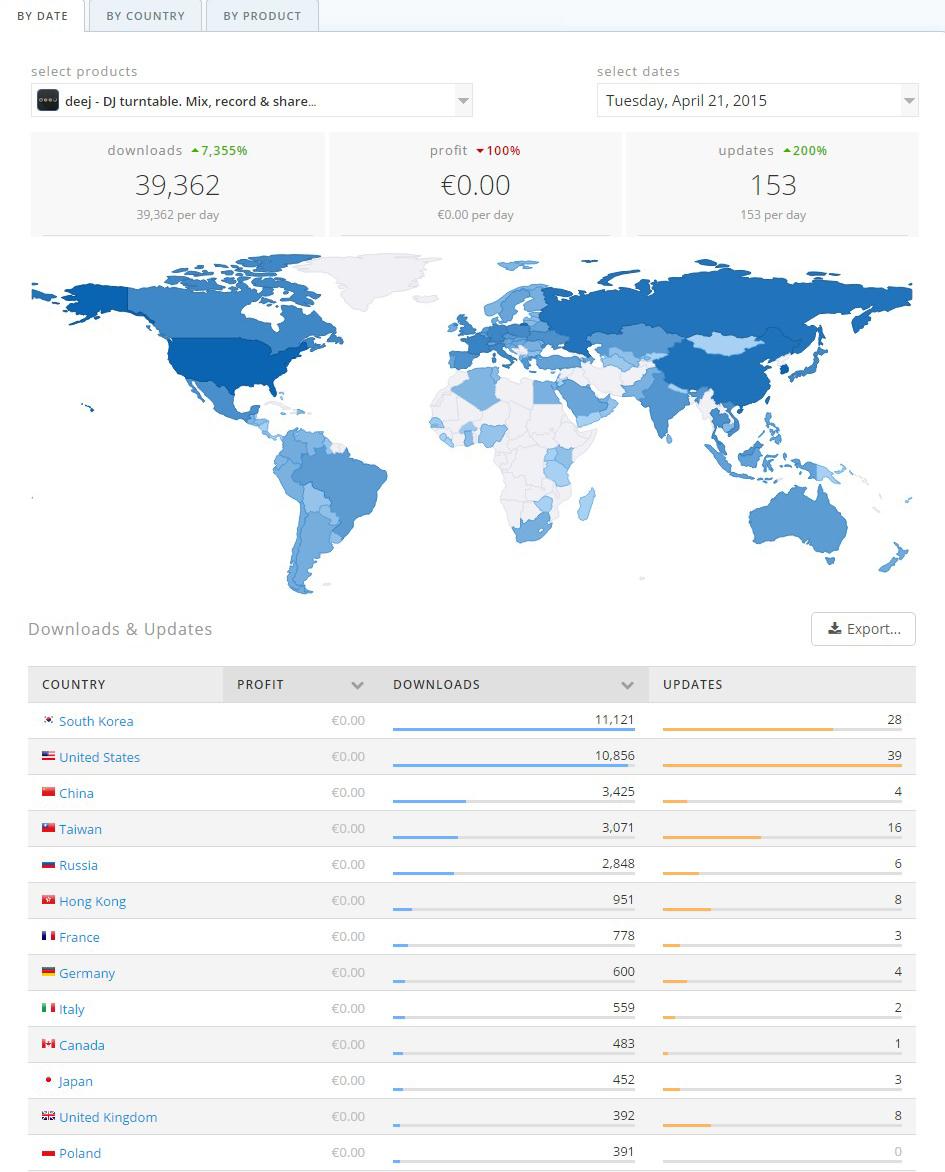Click the 39,362 per day text
This screenshot has height=1172, width=945.
click(178, 215)
